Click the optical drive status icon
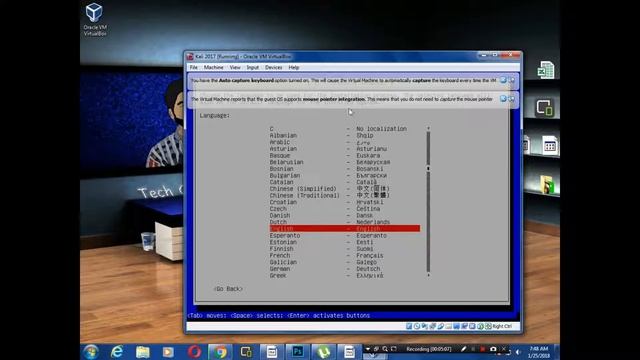Viewport: 640px width, 360px height. [x=417, y=326]
